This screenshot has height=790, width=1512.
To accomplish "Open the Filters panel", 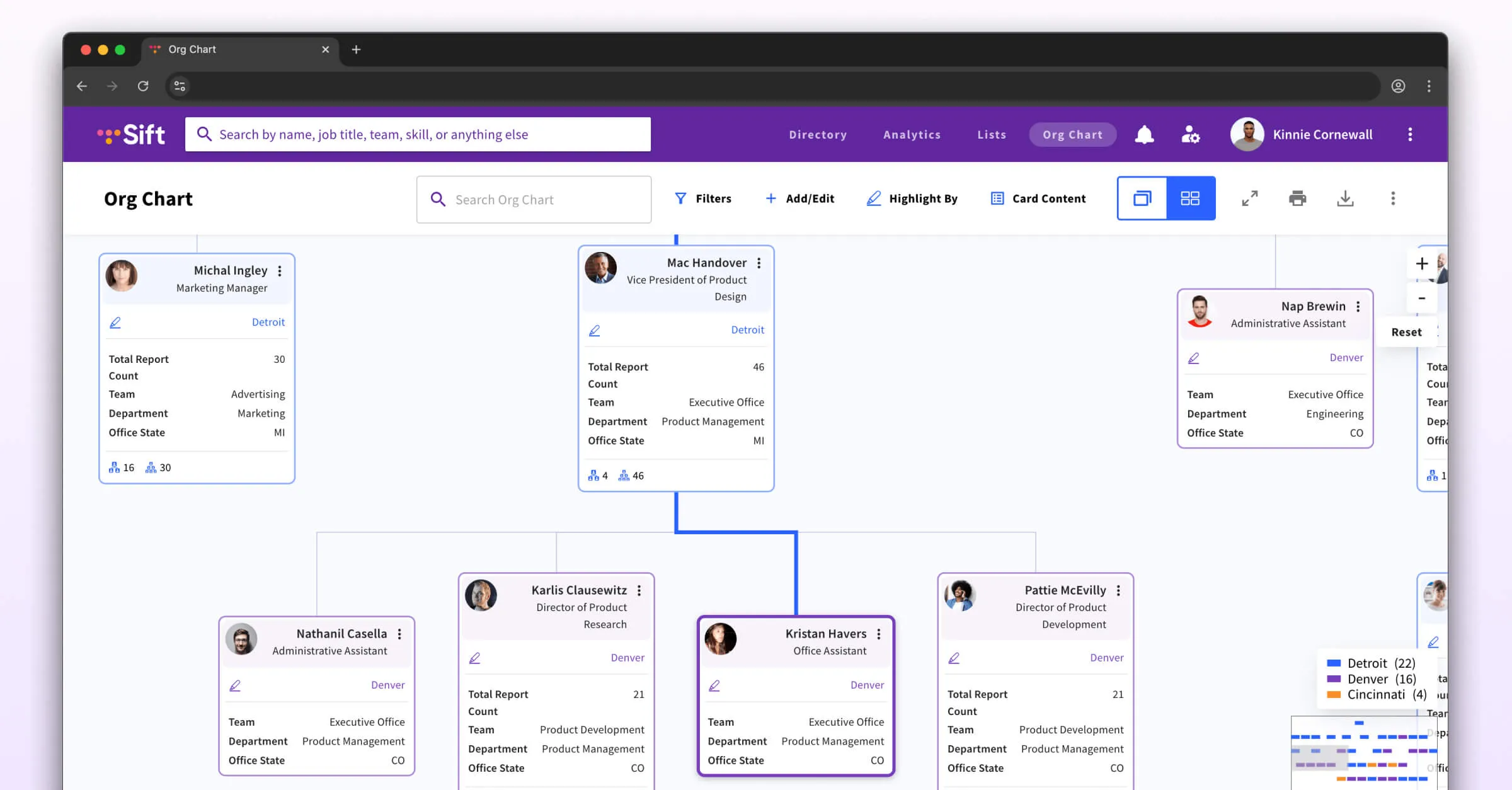I will (703, 198).
